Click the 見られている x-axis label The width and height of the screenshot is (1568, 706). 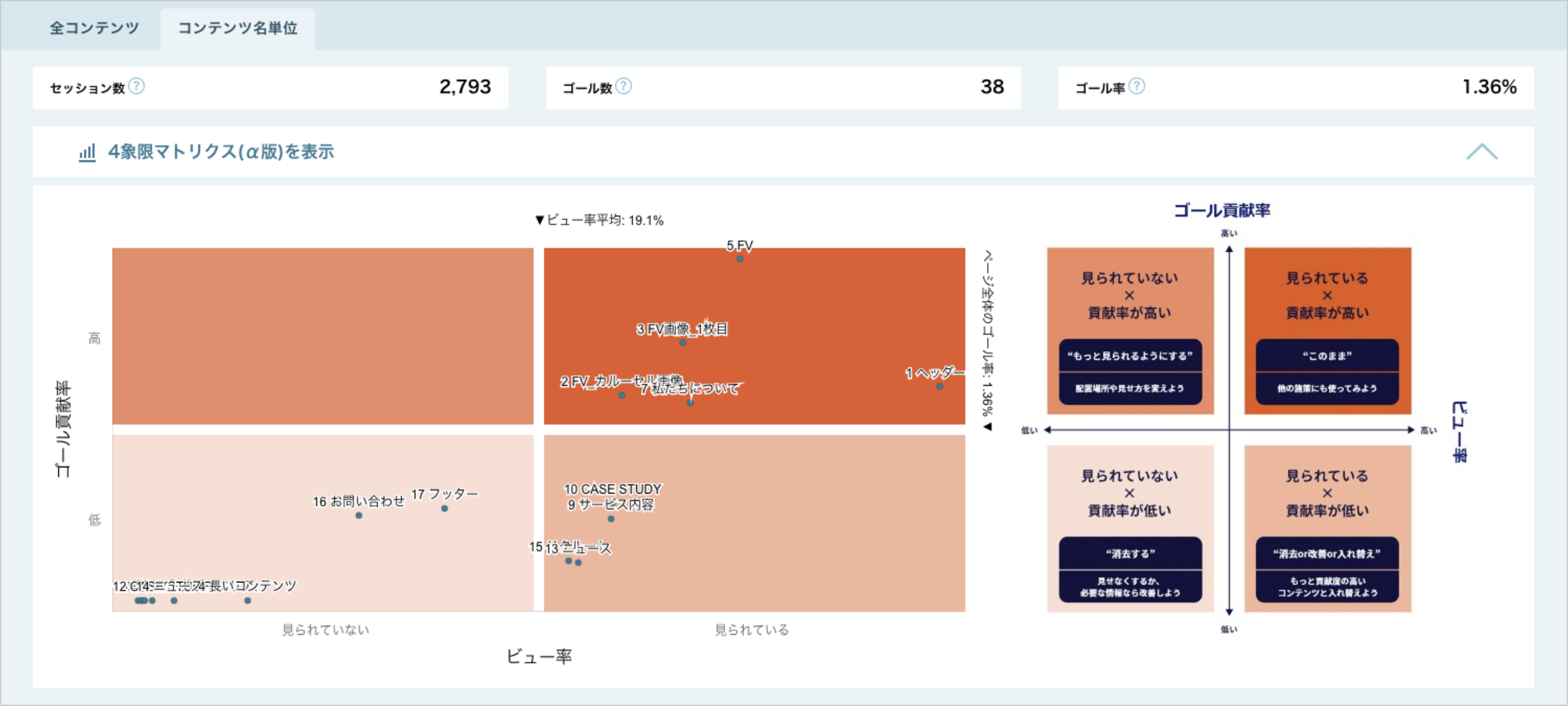coord(751,630)
